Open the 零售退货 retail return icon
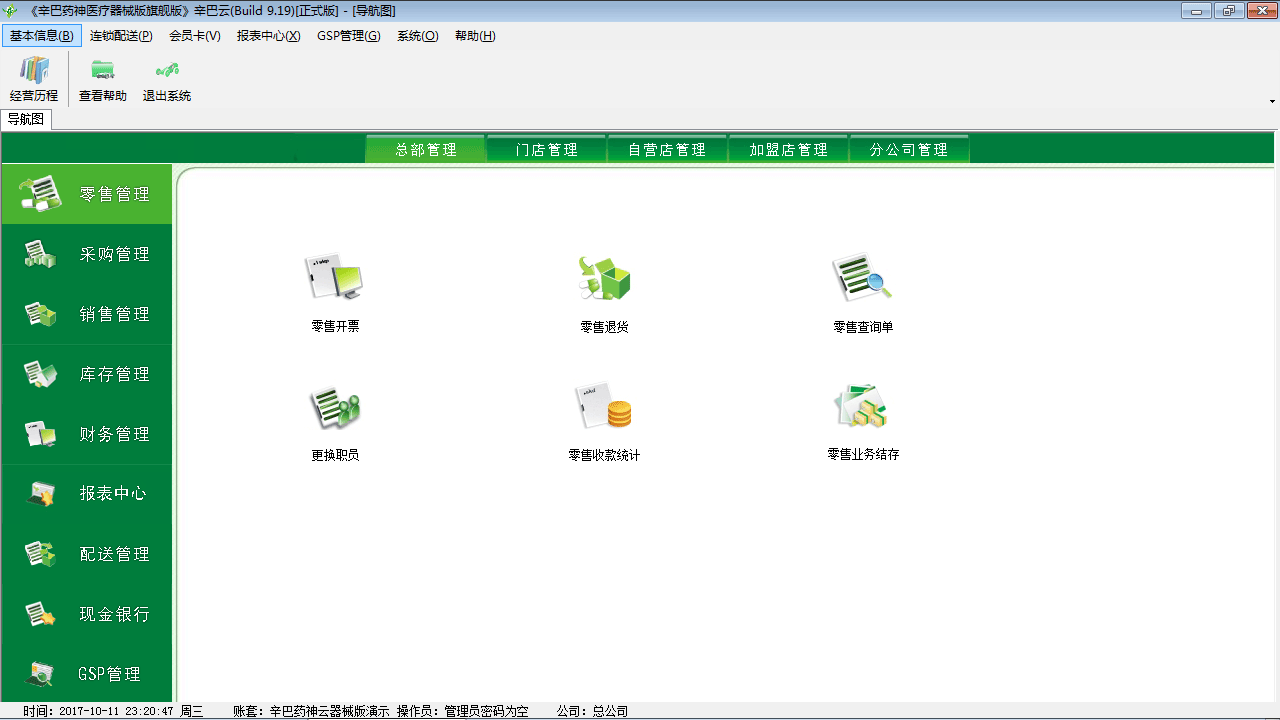Image resolution: width=1280 pixels, height=720 pixels. click(604, 278)
